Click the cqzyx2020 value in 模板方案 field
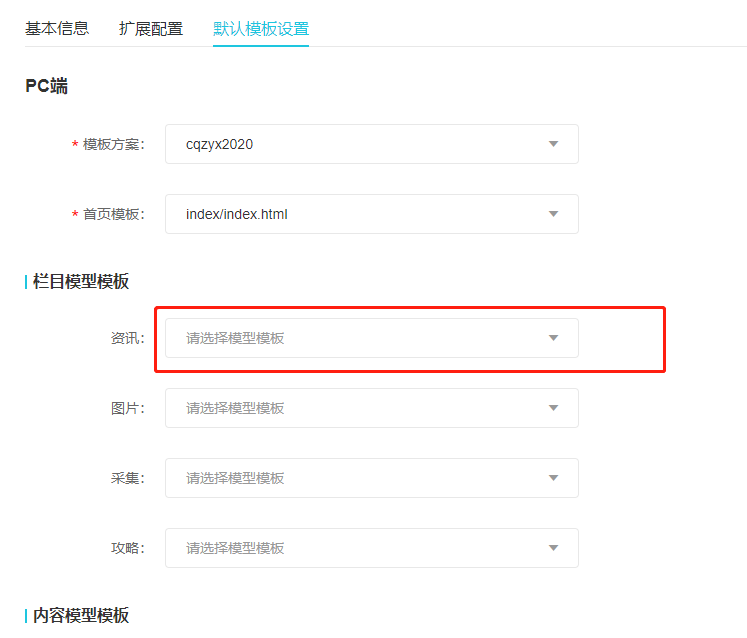The width and height of the screenshot is (747, 638). (x=219, y=144)
